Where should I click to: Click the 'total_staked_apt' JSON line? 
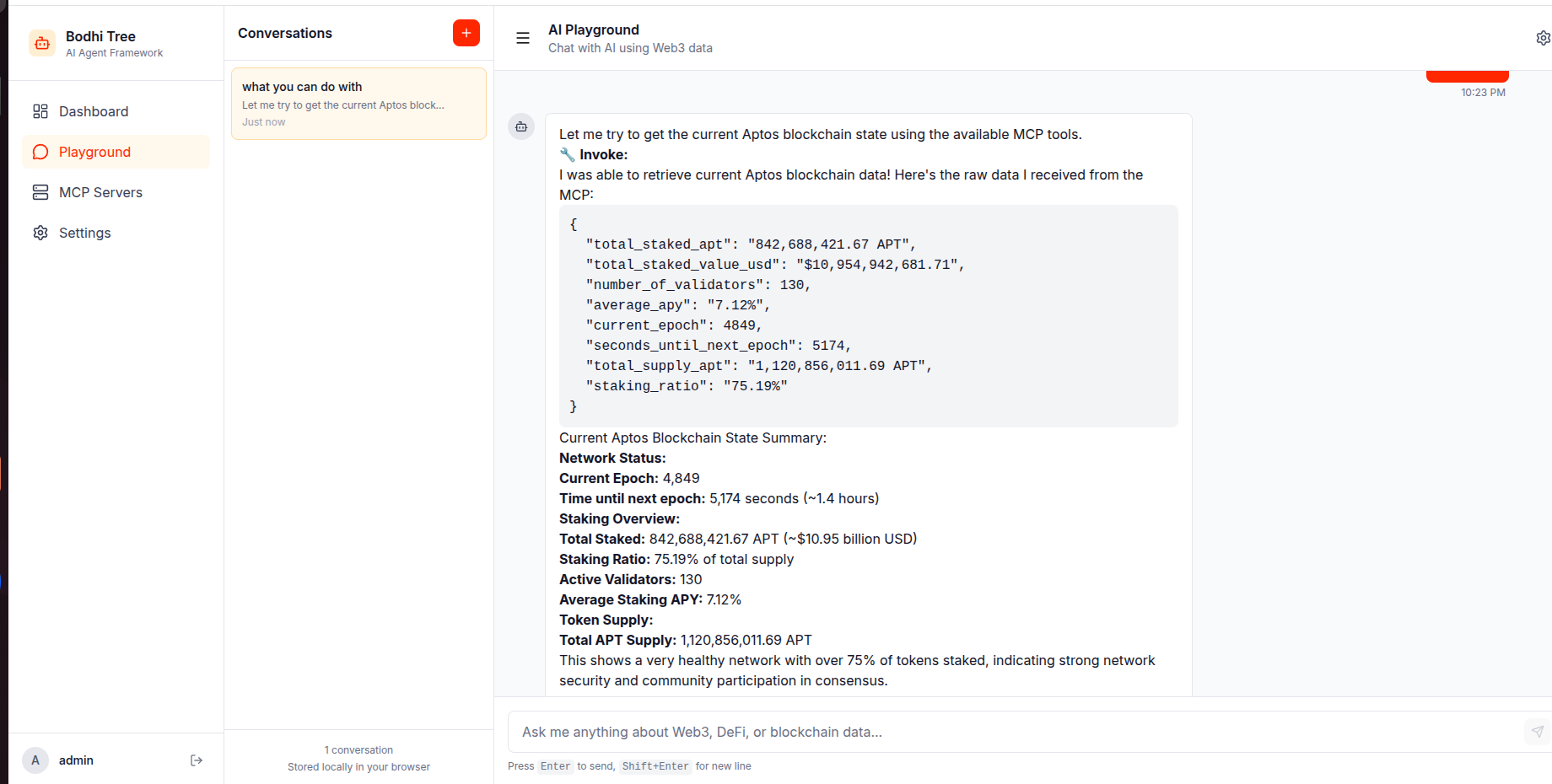pyautogui.click(x=751, y=244)
